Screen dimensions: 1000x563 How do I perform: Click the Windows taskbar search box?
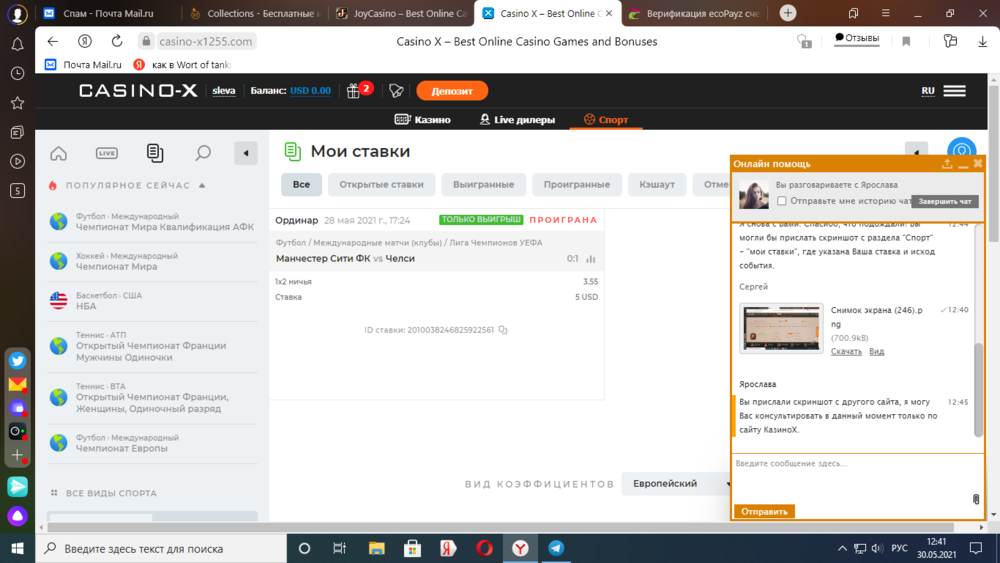161,548
